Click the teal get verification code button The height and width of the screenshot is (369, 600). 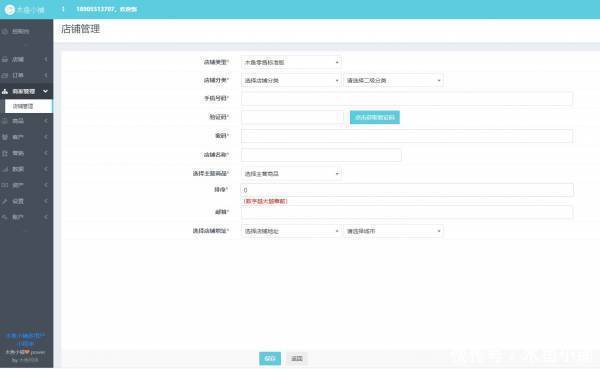point(375,117)
